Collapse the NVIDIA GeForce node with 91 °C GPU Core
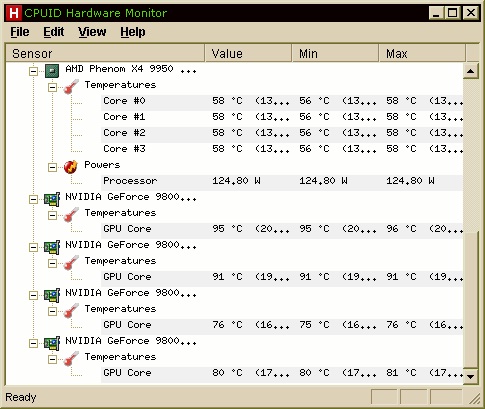The image size is (485, 409). pos(33,247)
